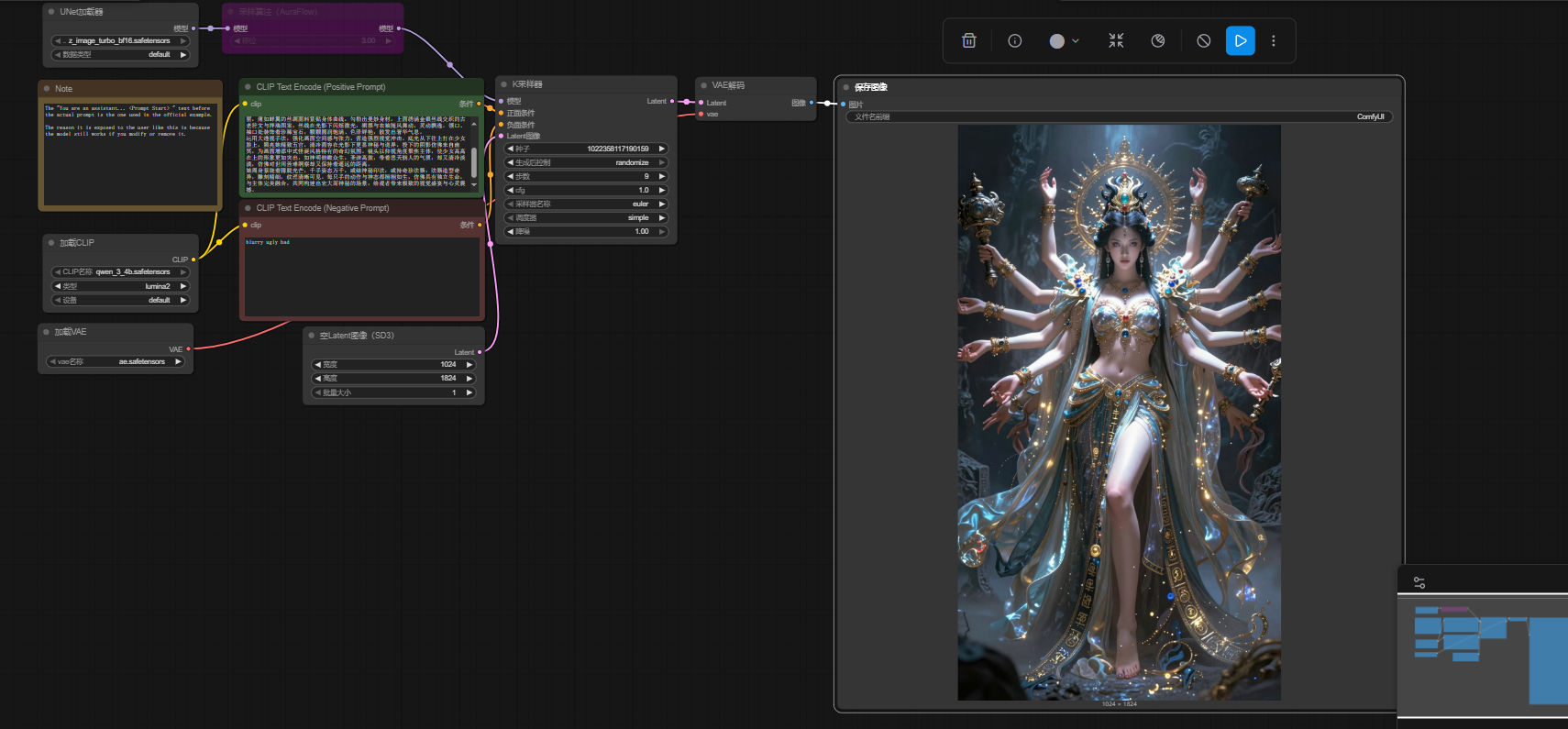Click the trash delete icon in toolbar
Image resolution: width=1568 pixels, height=729 pixels.
point(968,41)
